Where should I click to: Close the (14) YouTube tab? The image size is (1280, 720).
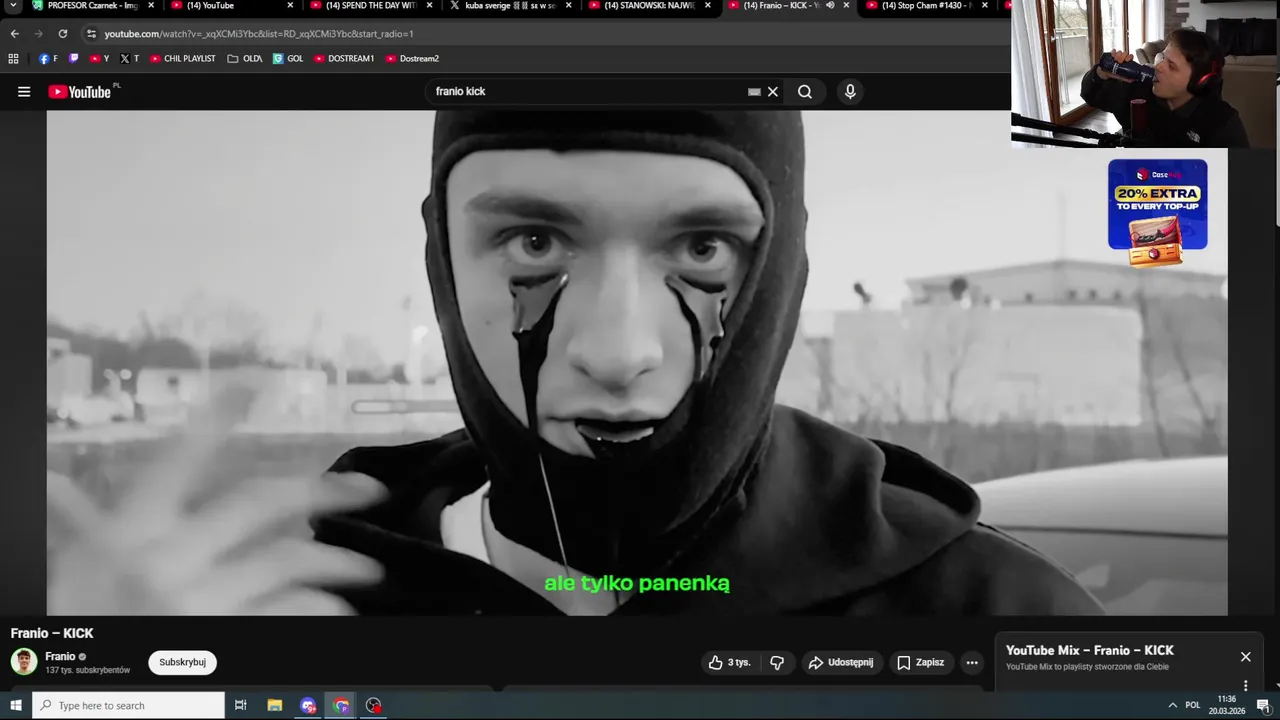coord(291,6)
